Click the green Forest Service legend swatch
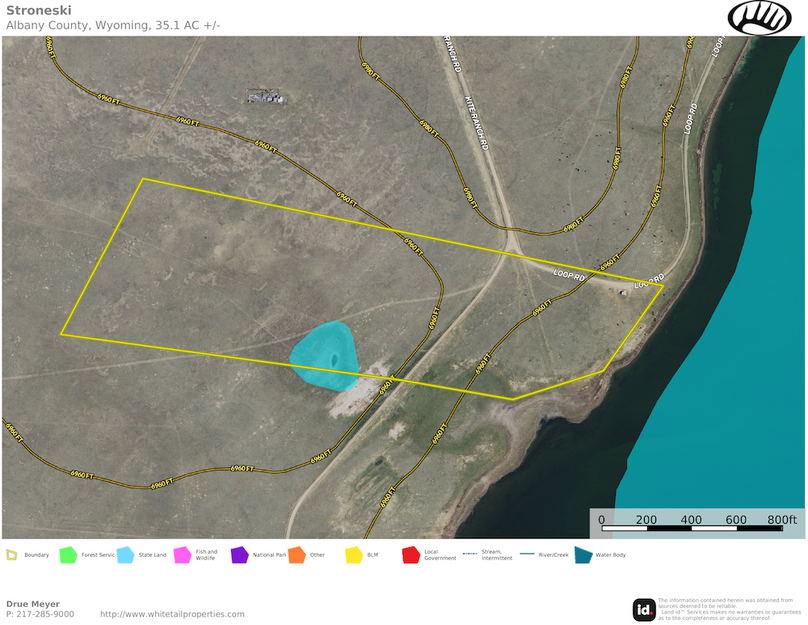Screen dimensions: 808x625 click(x=68, y=554)
